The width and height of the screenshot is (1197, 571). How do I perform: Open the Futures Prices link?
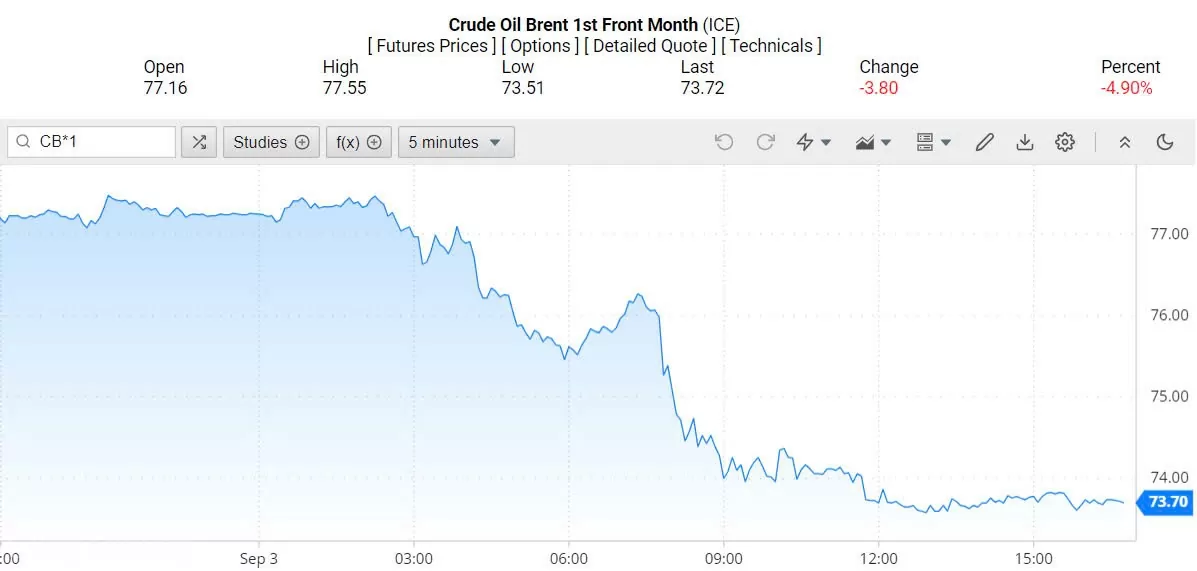click(x=431, y=46)
